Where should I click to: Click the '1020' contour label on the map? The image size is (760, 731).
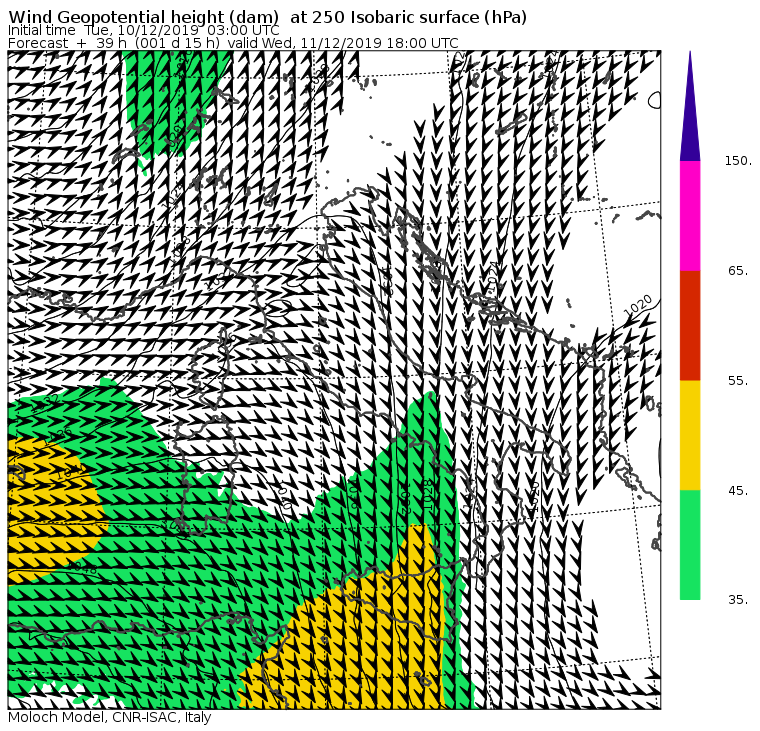click(637, 306)
